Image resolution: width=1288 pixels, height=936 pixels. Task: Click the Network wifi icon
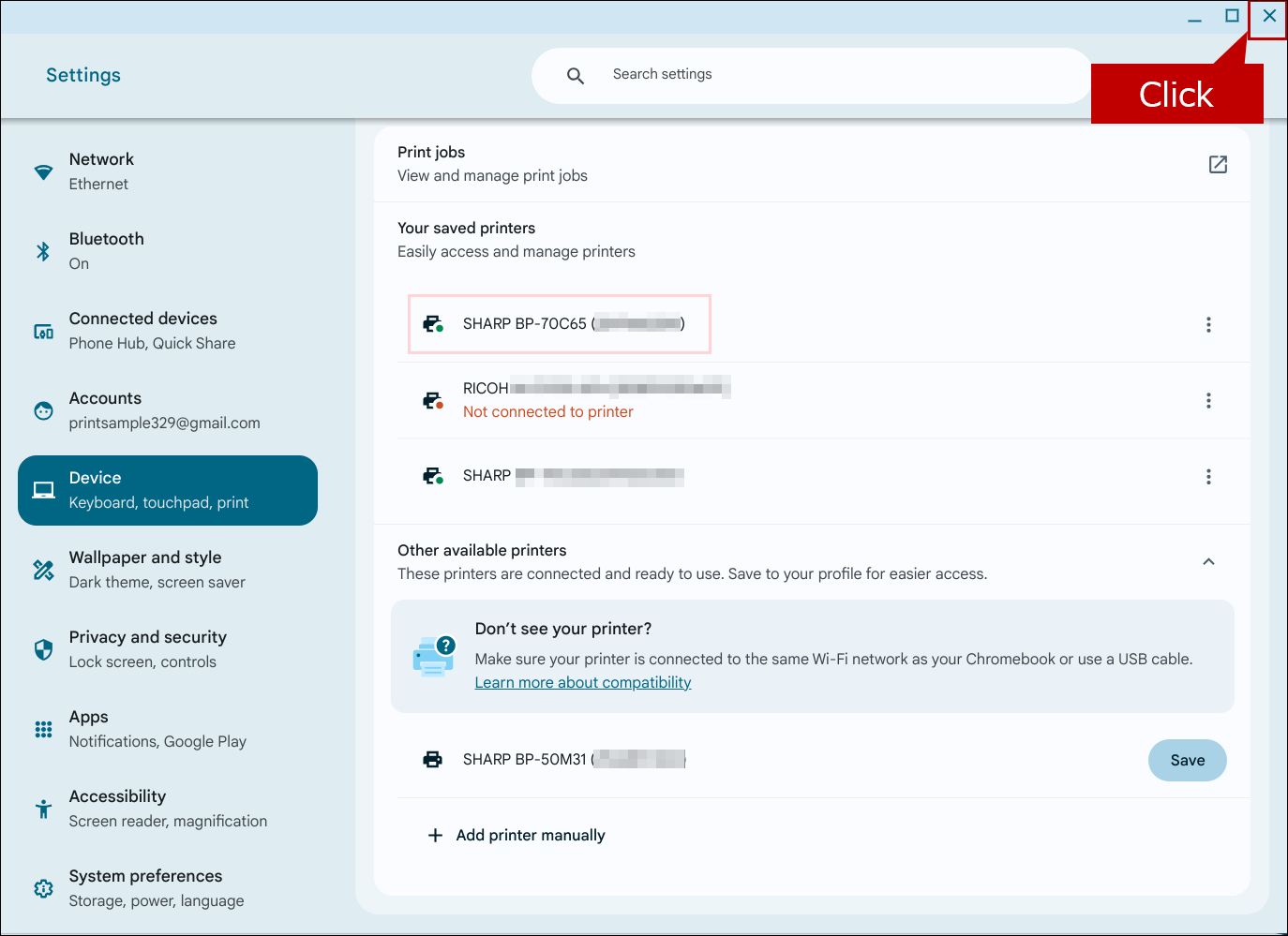tap(43, 171)
